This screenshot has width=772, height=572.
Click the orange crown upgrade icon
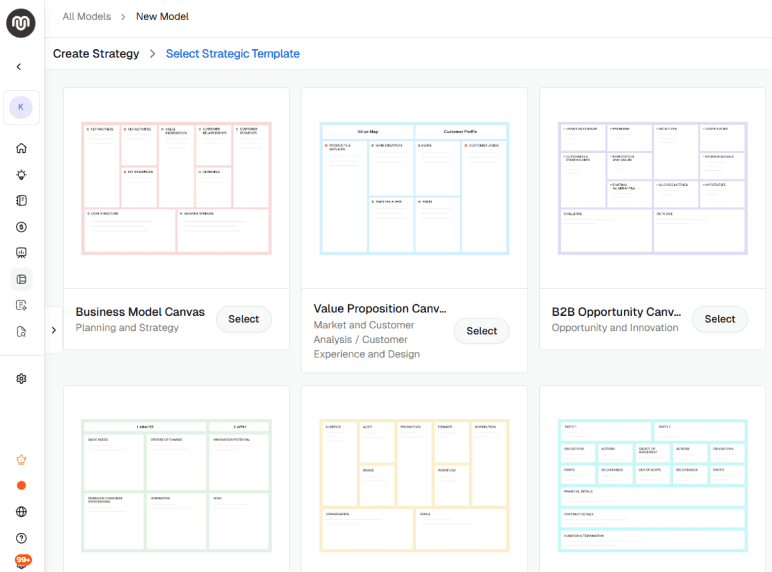point(21,460)
